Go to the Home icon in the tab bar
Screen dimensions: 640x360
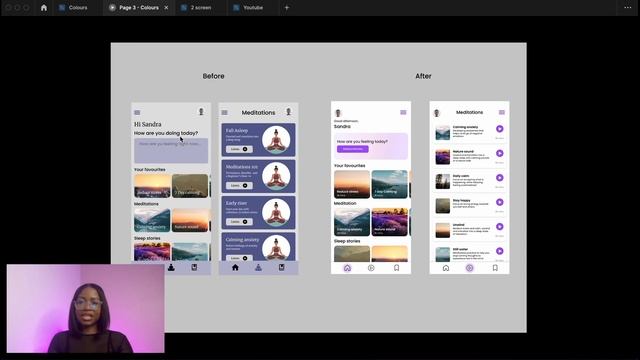pos(44,8)
